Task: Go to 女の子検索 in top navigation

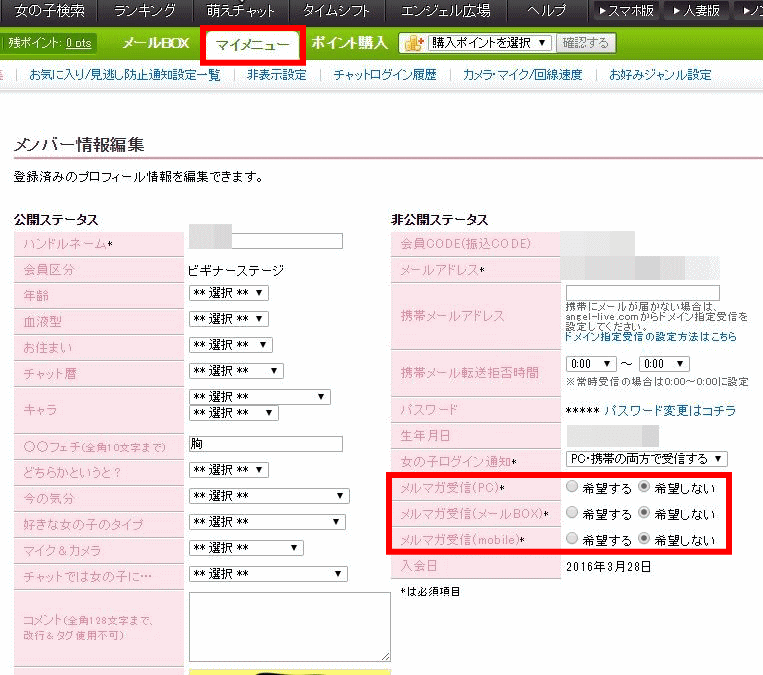Action: click(x=49, y=11)
